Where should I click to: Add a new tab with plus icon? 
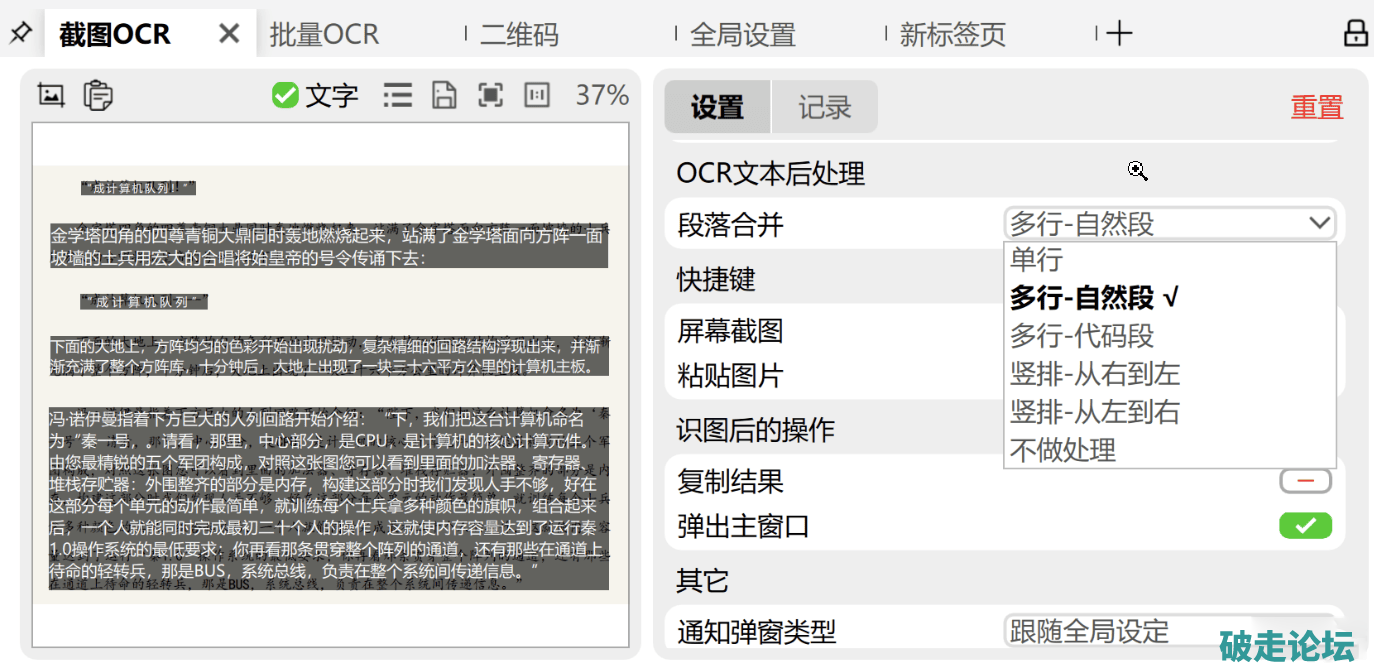pyautogui.click(x=1119, y=34)
